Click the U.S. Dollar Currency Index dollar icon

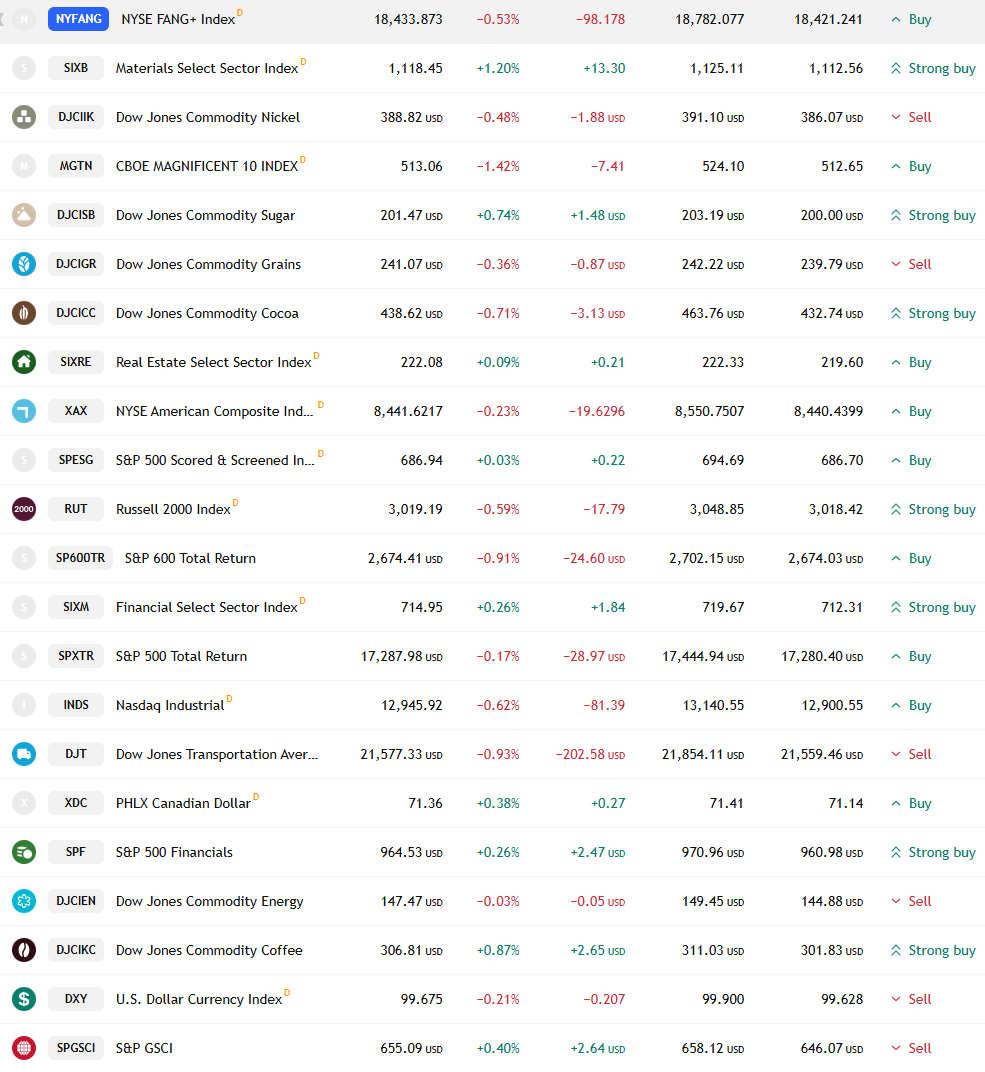pyautogui.click(x=24, y=999)
